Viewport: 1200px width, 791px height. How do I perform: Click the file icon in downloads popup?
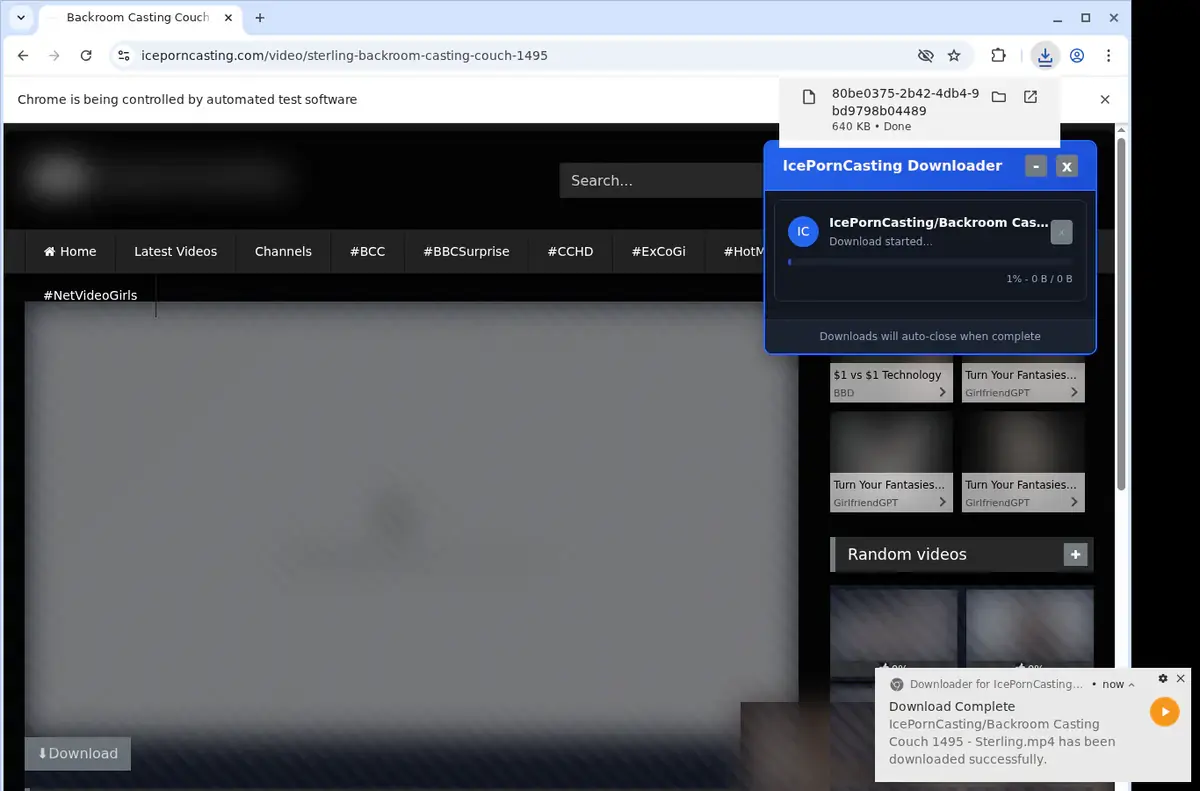point(808,97)
